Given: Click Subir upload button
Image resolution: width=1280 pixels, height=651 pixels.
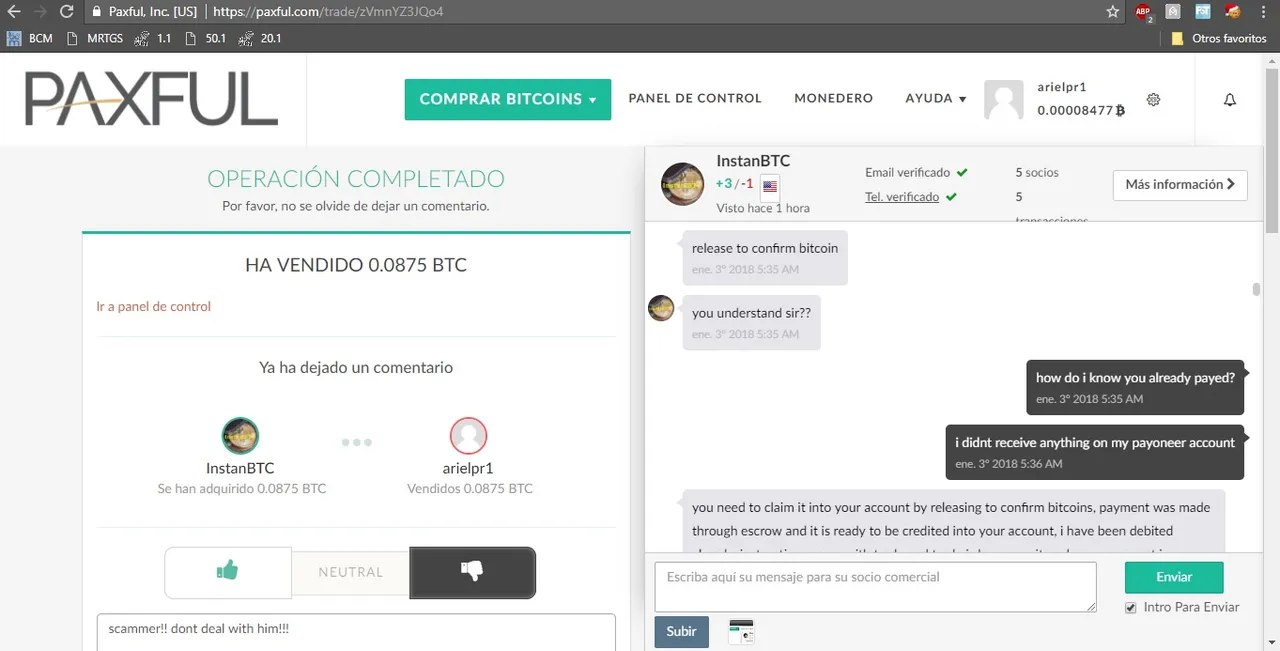Looking at the screenshot, I should click(682, 632).
